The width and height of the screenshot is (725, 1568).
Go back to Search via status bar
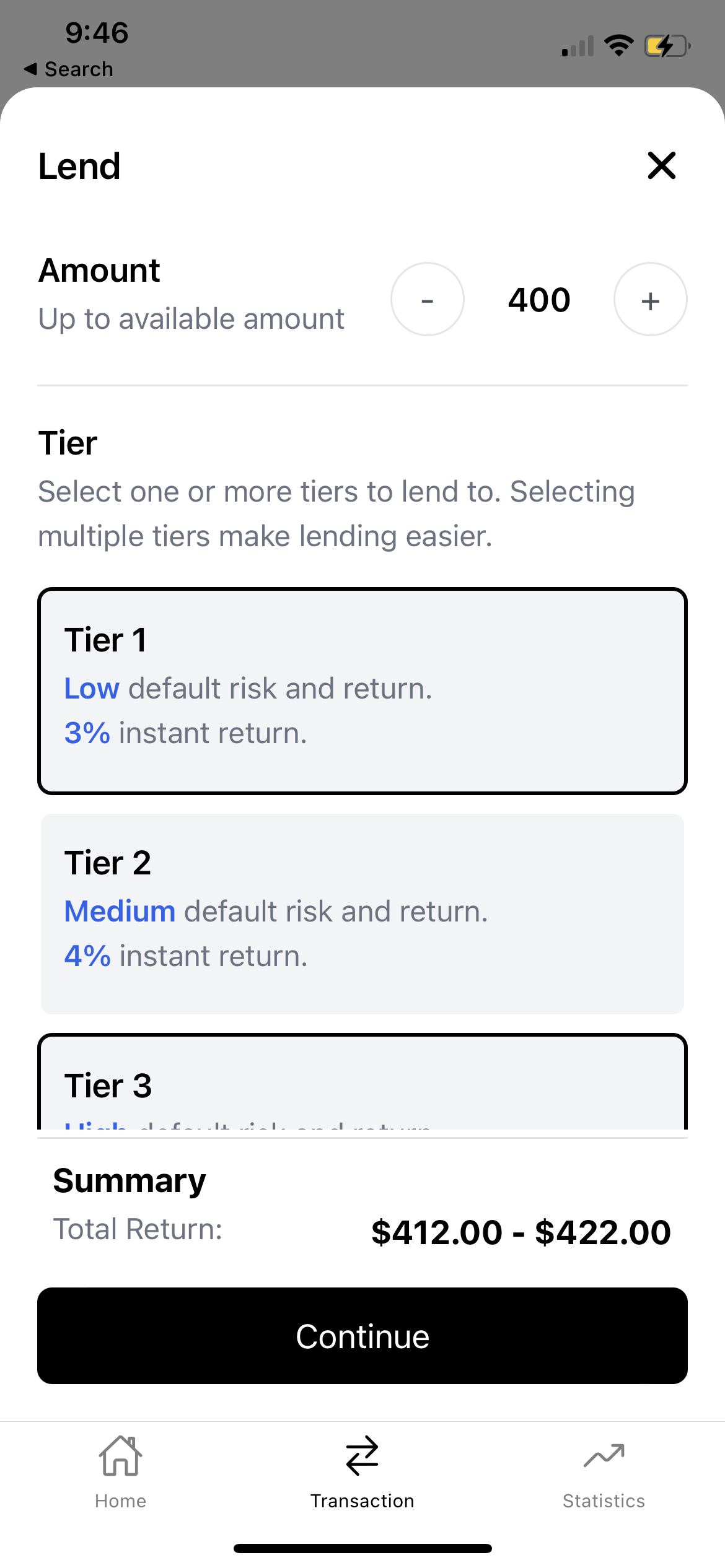pyautogui.click(x=78, y=69)
